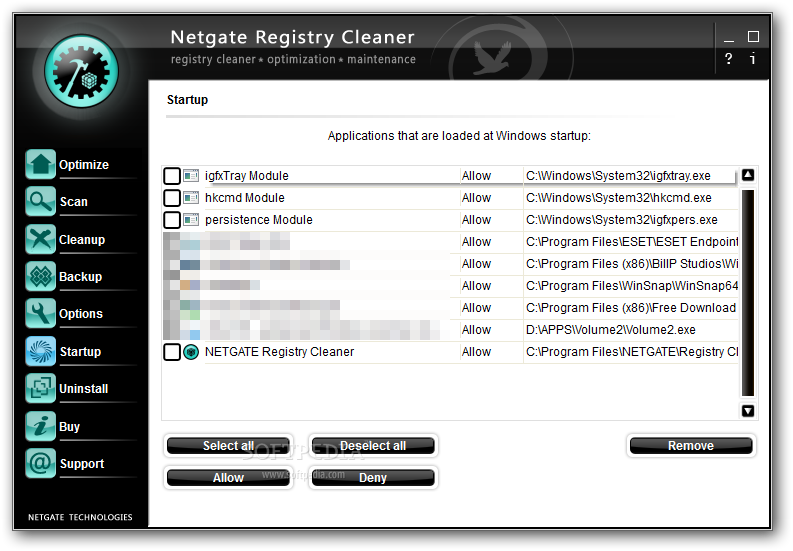Click the Netgate gear logo icon
The height and width of the screenshot is (551, 793).
81,71
